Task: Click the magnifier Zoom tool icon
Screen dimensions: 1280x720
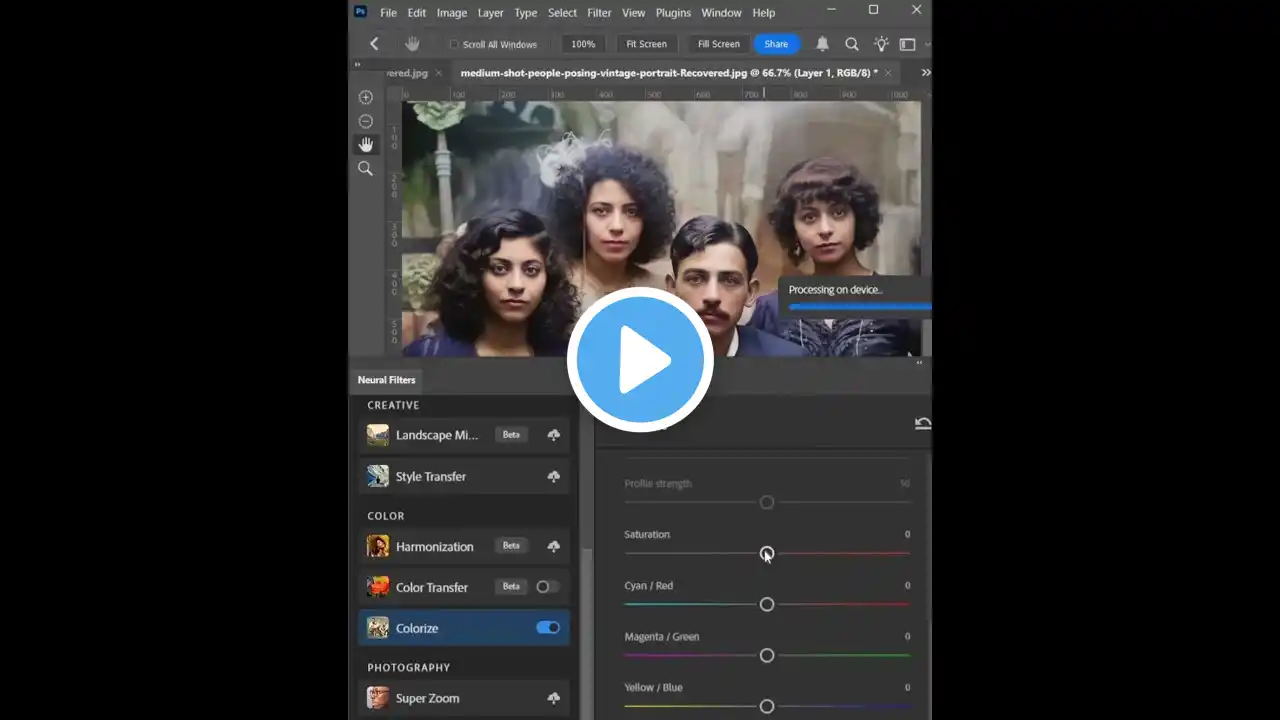Action: coord(366,169)
